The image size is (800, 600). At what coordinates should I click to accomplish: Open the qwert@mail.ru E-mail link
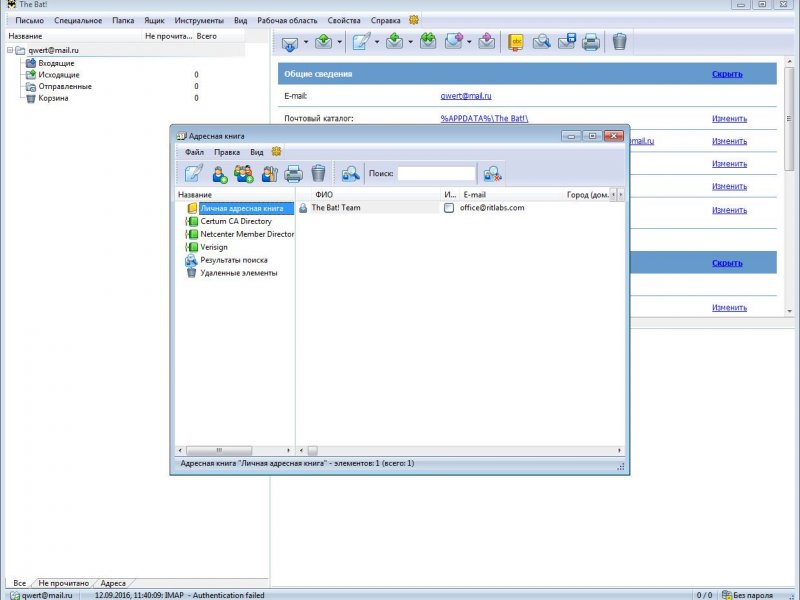tap(466, 95)
